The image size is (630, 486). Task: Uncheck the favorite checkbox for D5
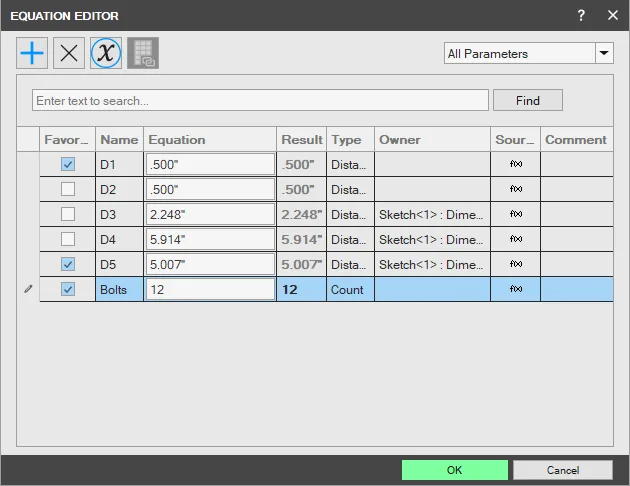click(68, 264)
